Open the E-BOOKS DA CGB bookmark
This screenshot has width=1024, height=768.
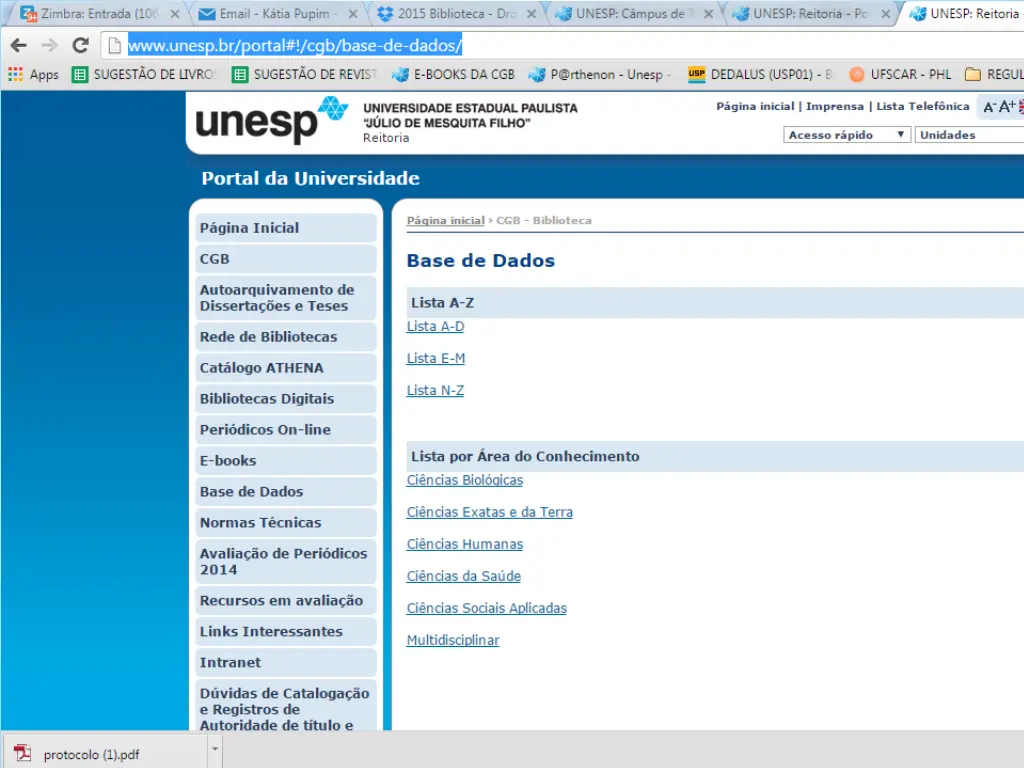(x=454, y=75)
